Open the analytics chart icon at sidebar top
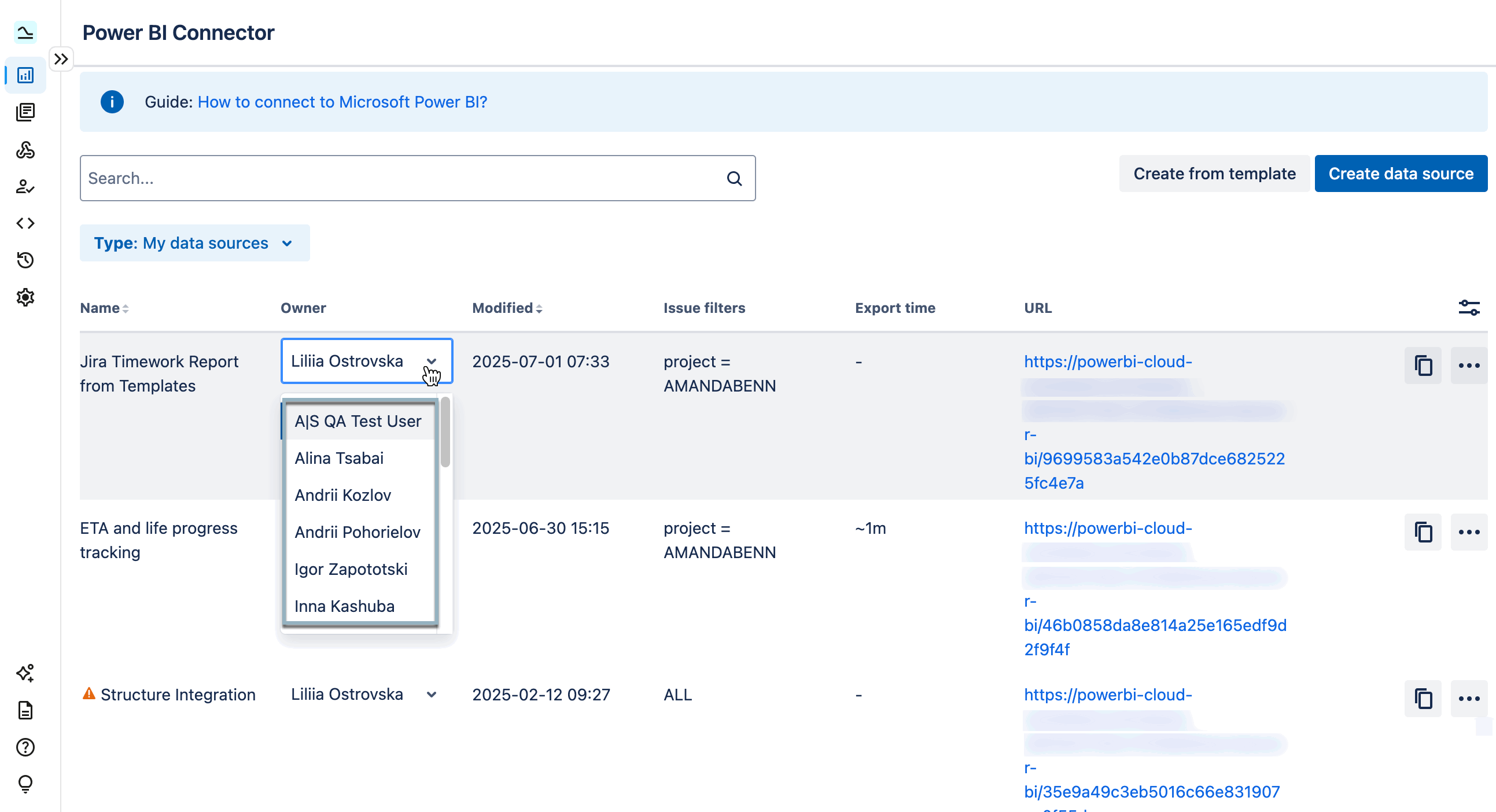Viewport: 1496px width, 812px height. [x=25, y=32]
